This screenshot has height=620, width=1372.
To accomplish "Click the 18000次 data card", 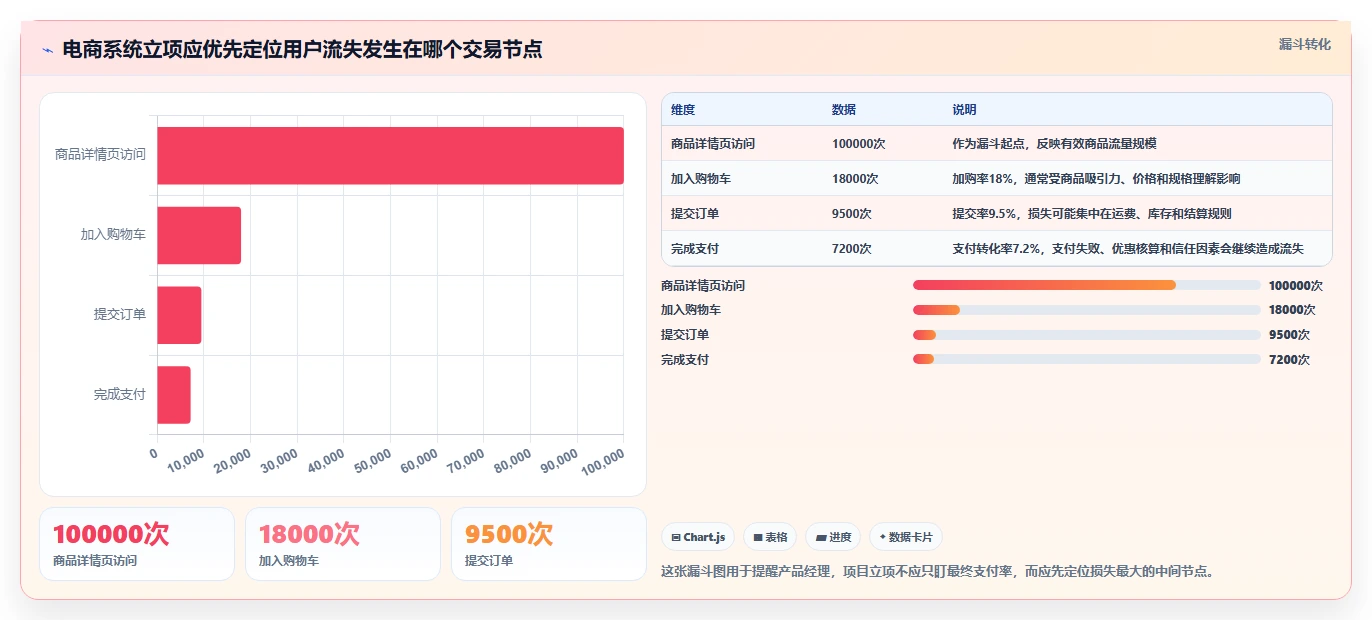I will 343,544.
